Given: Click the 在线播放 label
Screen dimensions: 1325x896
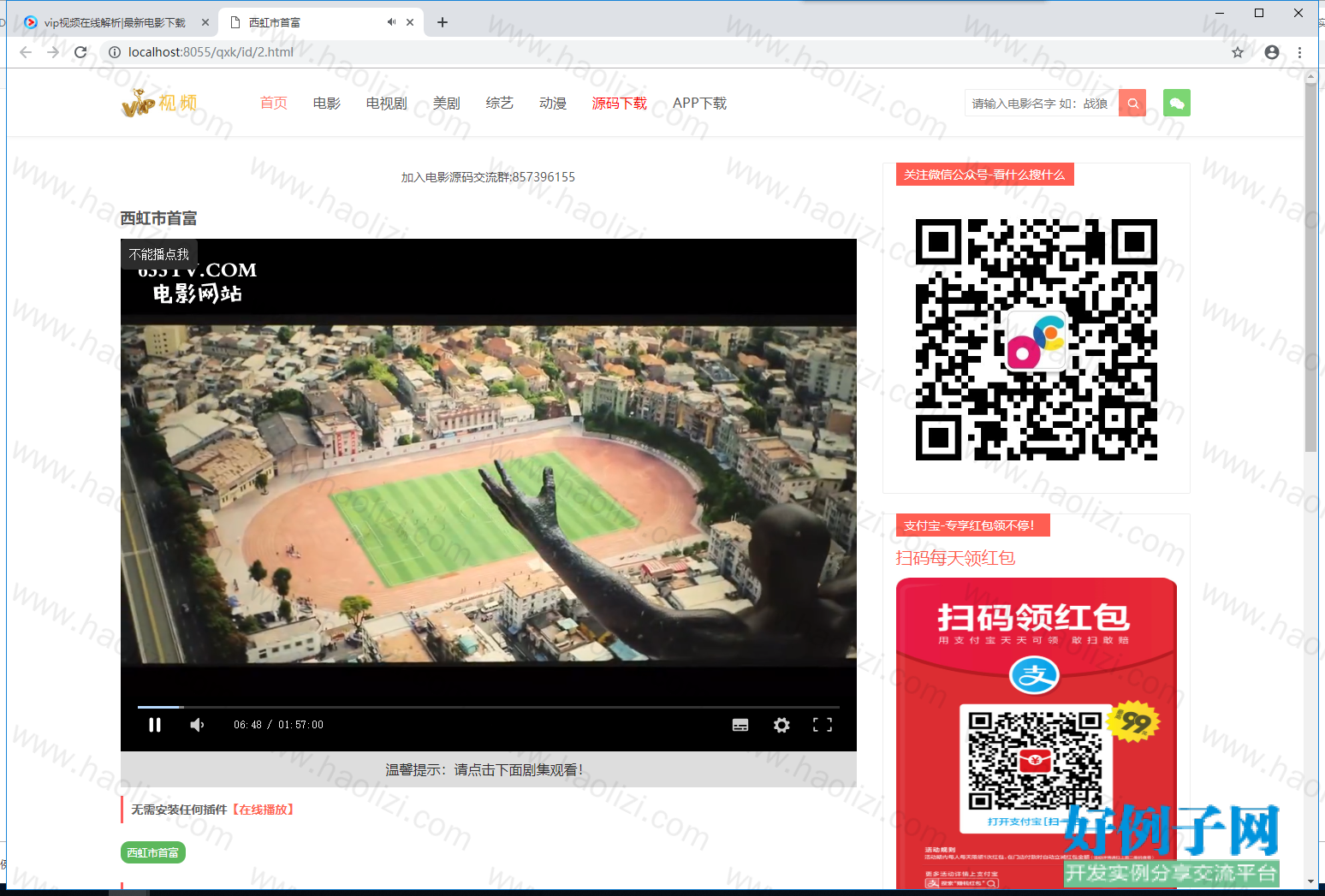Looking at the screenshot, I should (264, 810).
